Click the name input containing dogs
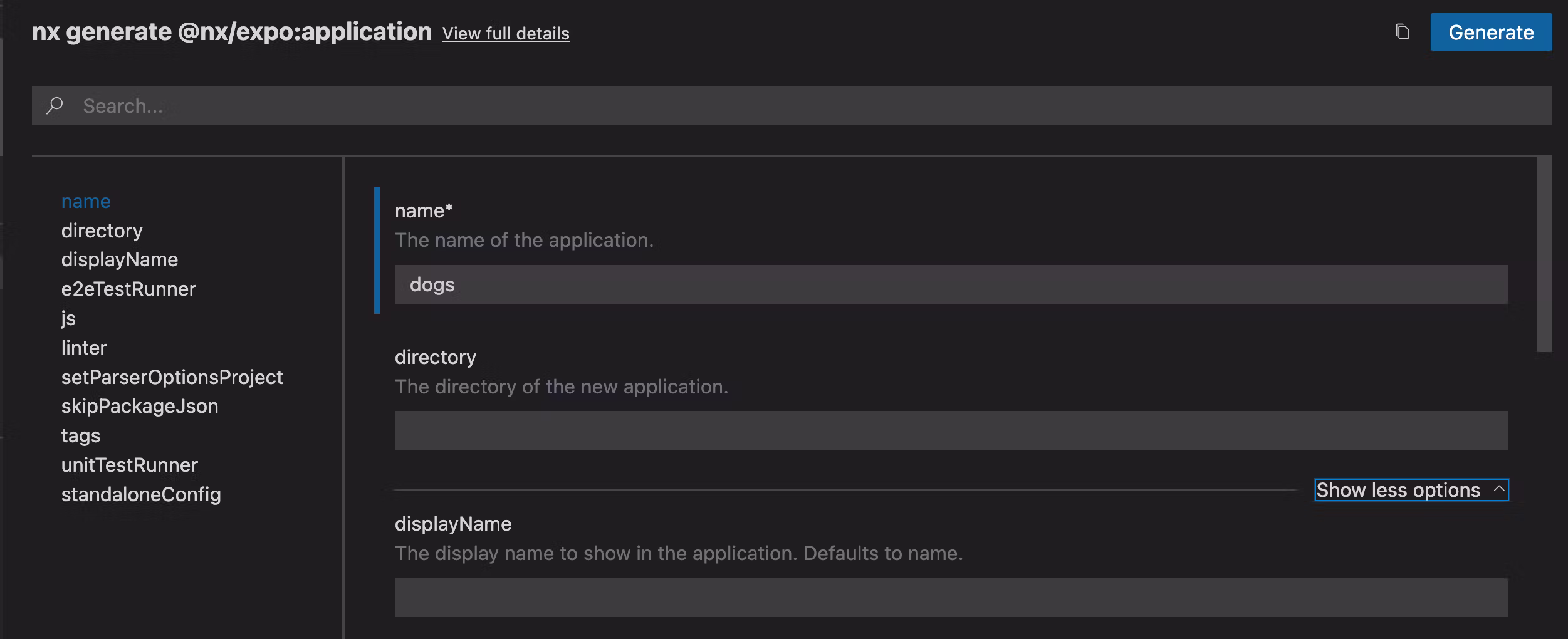The image size is (1568, 639). click(950, 284)
